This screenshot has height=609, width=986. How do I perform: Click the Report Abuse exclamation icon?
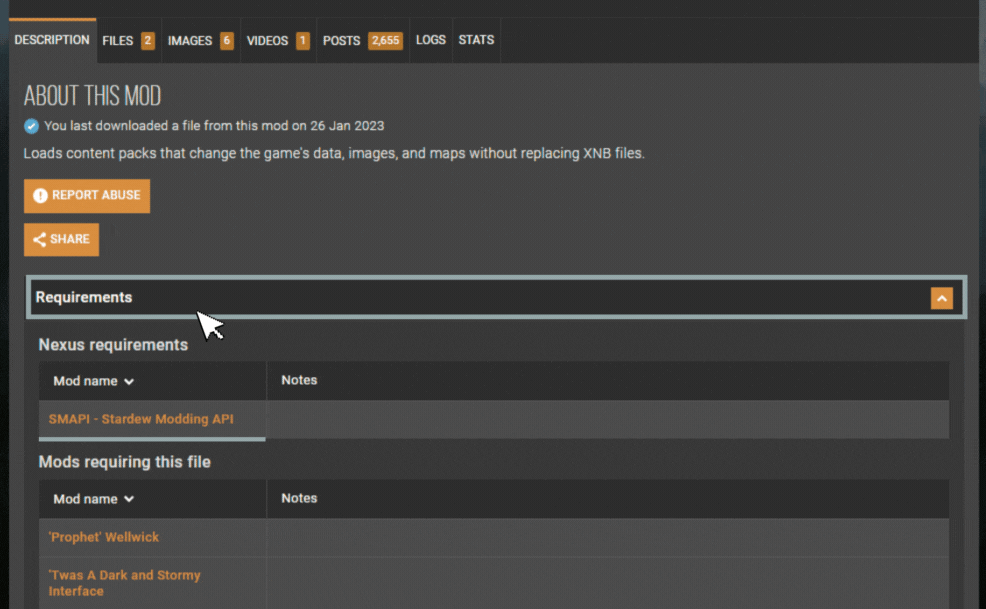pos(40,196)
